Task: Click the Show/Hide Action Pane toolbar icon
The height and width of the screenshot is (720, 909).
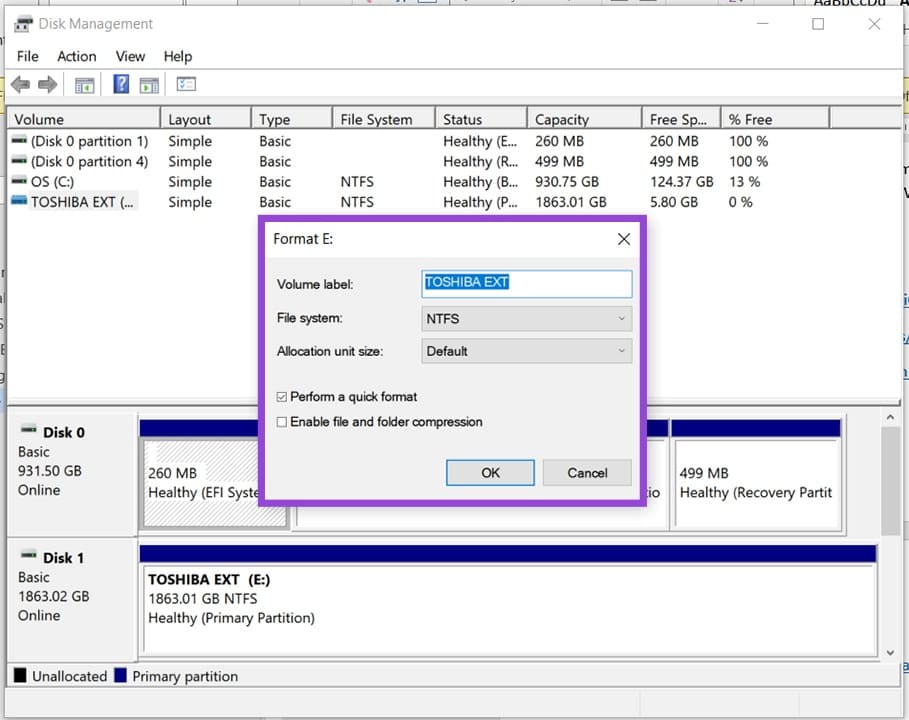Action: coord(148,84)
